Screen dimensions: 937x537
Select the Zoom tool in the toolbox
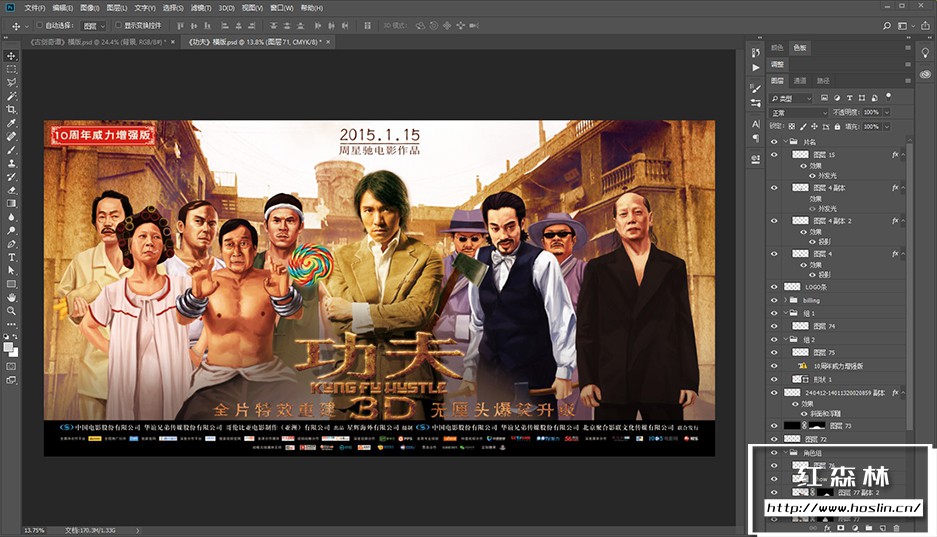11,311
